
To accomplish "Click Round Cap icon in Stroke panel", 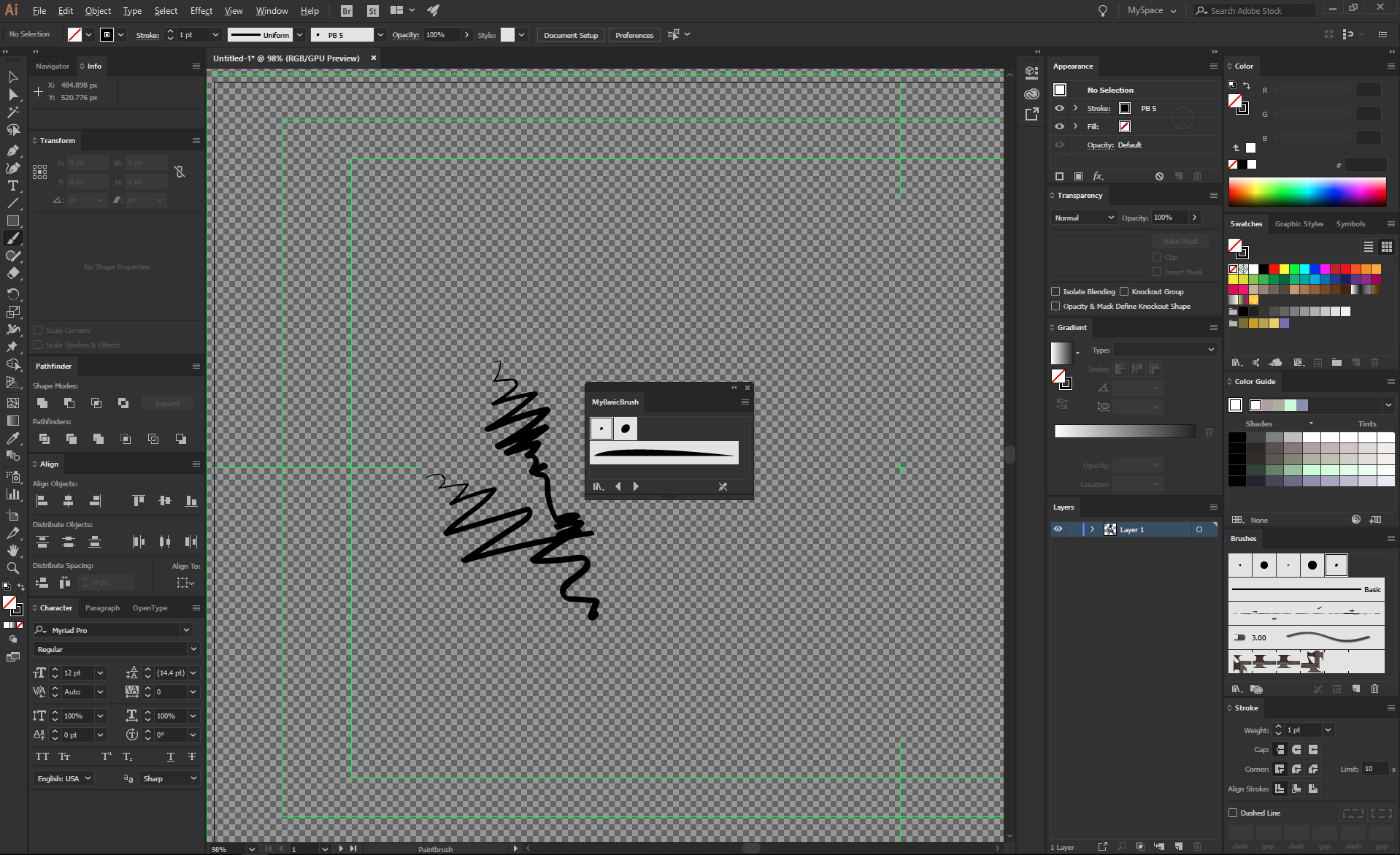I will (x=1296, y=749).
